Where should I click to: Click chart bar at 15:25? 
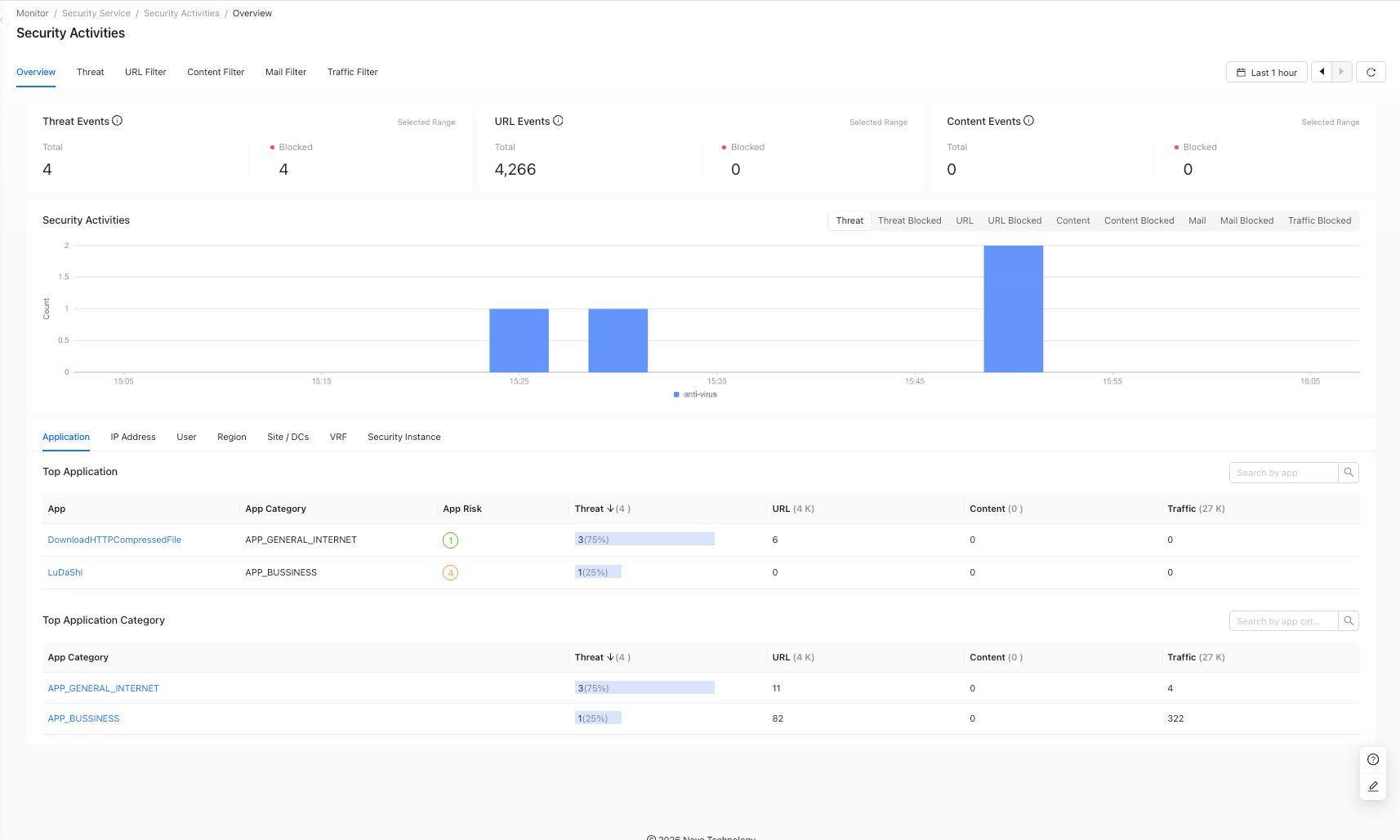pos(519,340)
